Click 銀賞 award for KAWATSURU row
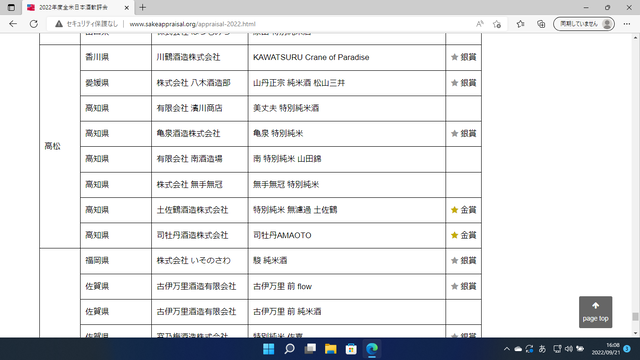Image resolution: width=640 pixels, height=360 pixels. pos(463,58)
